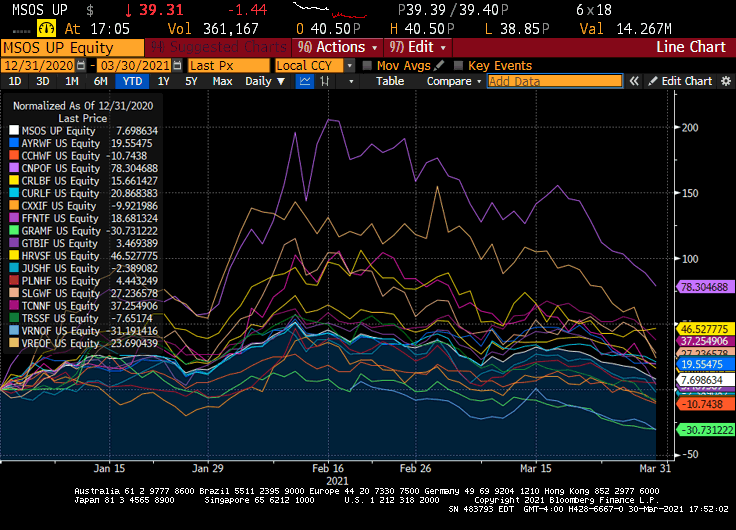
Task: Click the CRLBF US Equity yellow legend swatch
Action: coord(14,181)
